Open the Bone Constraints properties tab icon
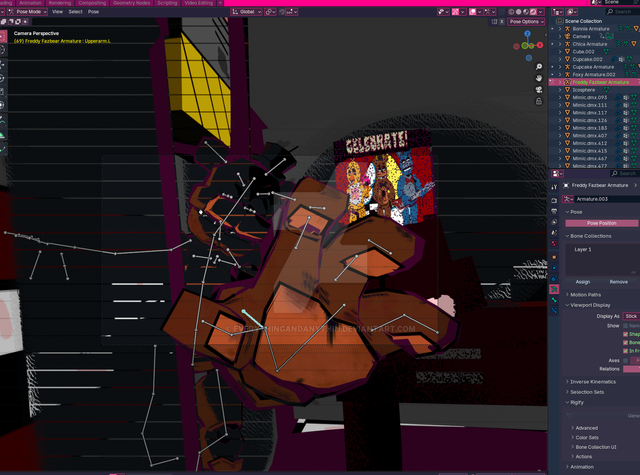 pos(554,311)
